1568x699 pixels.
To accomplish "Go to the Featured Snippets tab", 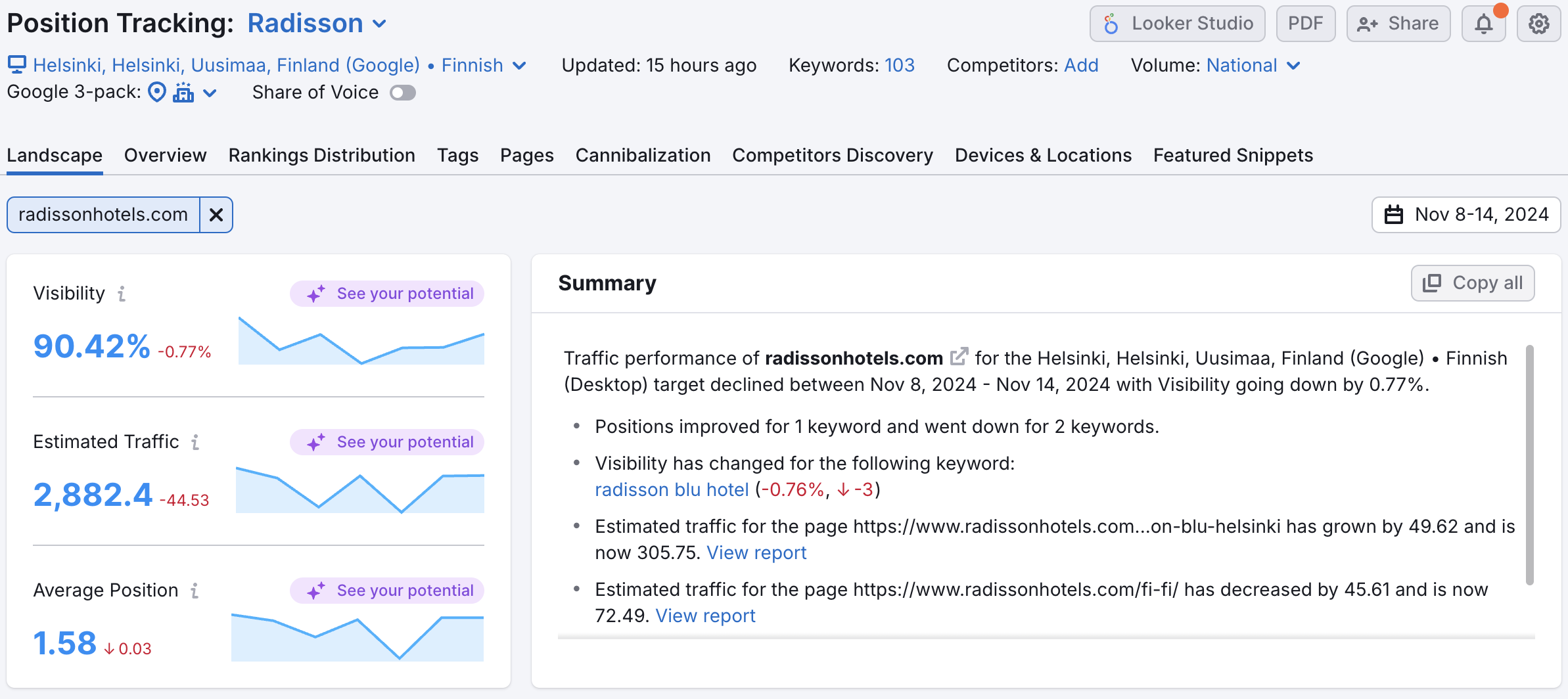I will coord(1233,155).
